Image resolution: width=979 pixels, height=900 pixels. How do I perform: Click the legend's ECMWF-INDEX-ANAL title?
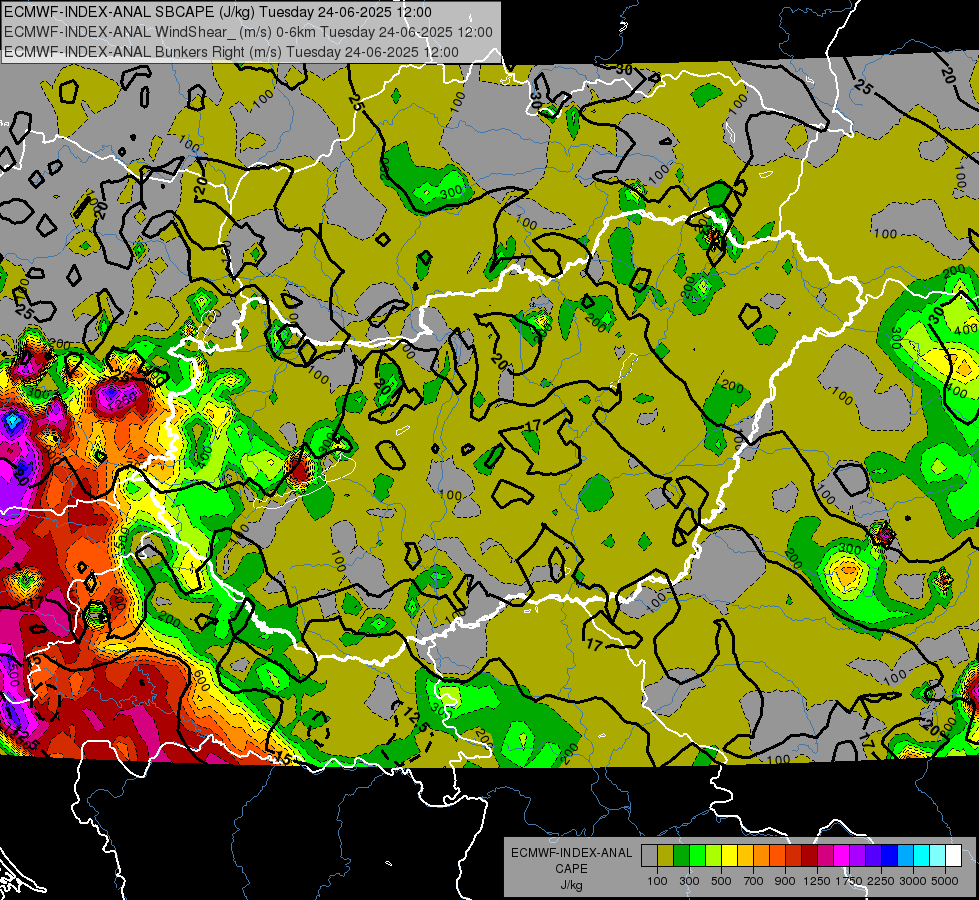[571, 853]
